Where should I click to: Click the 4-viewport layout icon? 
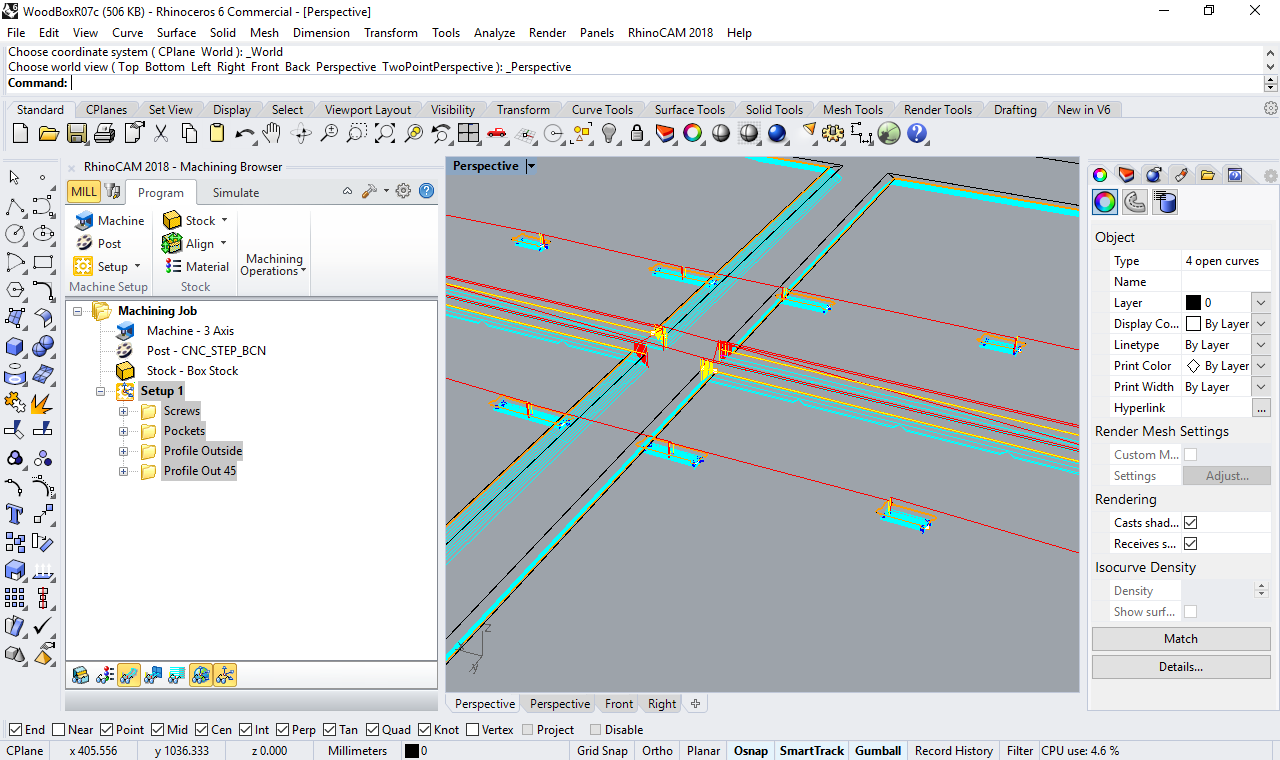(x=469, y=133)
